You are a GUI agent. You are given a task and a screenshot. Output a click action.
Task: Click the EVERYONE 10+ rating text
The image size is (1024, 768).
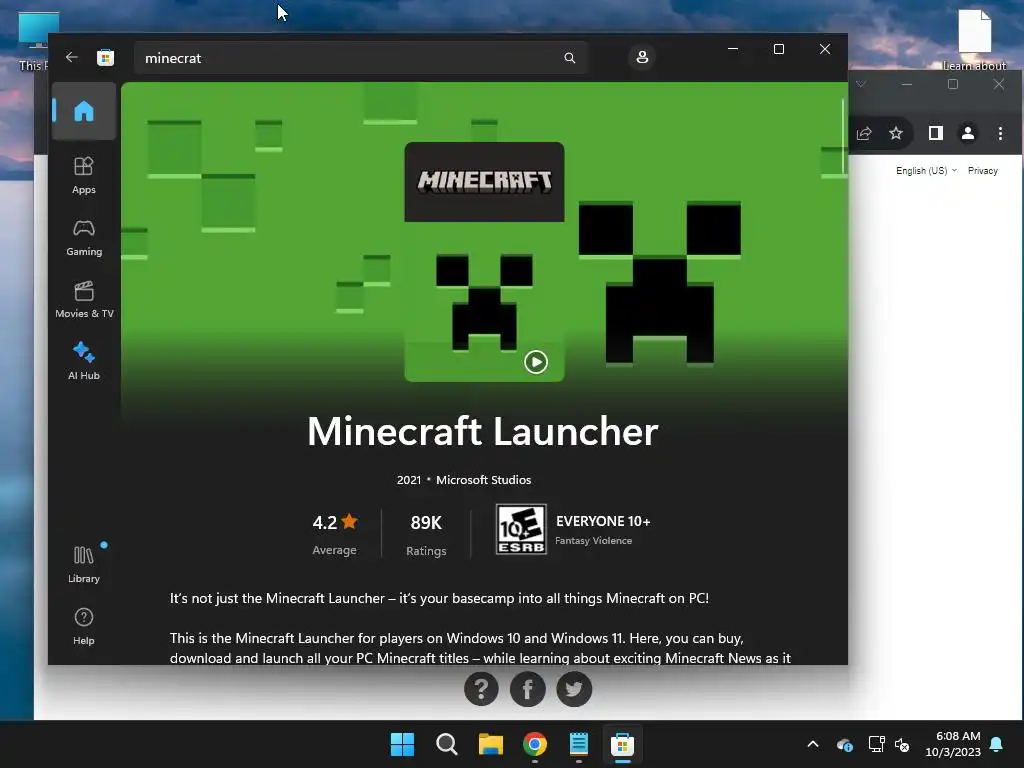point(603,521)
